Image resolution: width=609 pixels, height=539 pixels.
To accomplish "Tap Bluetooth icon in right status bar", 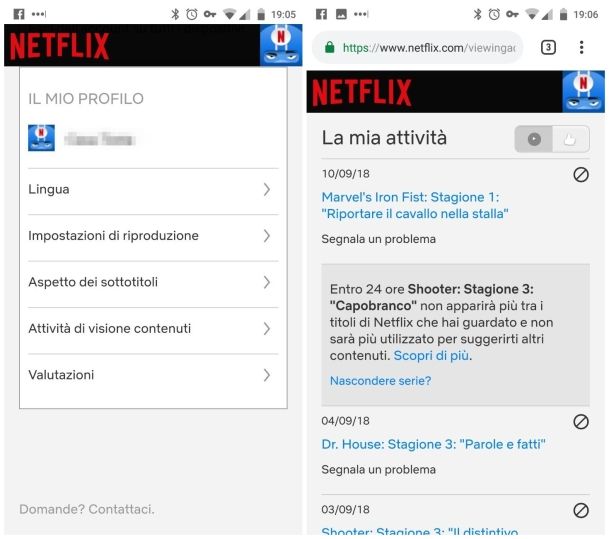I will 477,14.
